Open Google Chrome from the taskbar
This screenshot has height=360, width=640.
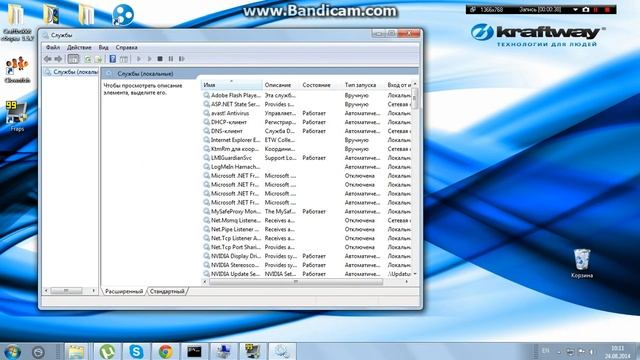point(165,352)
